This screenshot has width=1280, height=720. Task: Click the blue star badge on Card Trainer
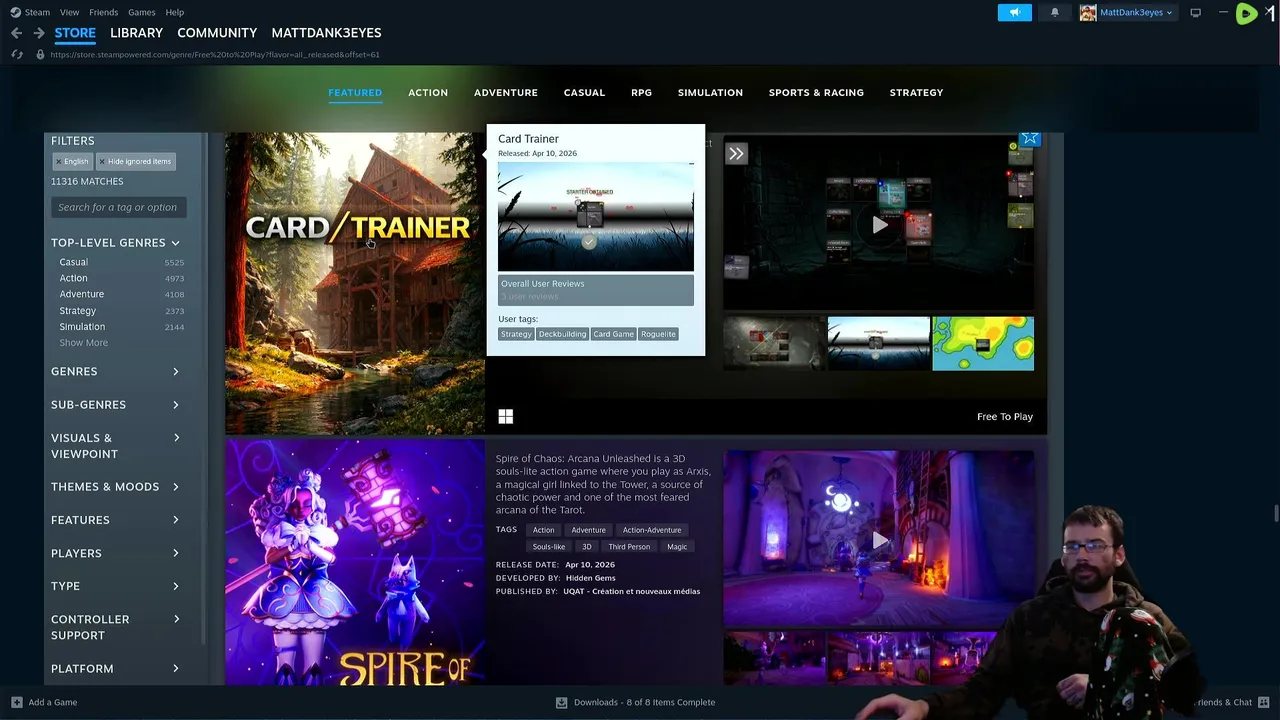(1029, 137)
